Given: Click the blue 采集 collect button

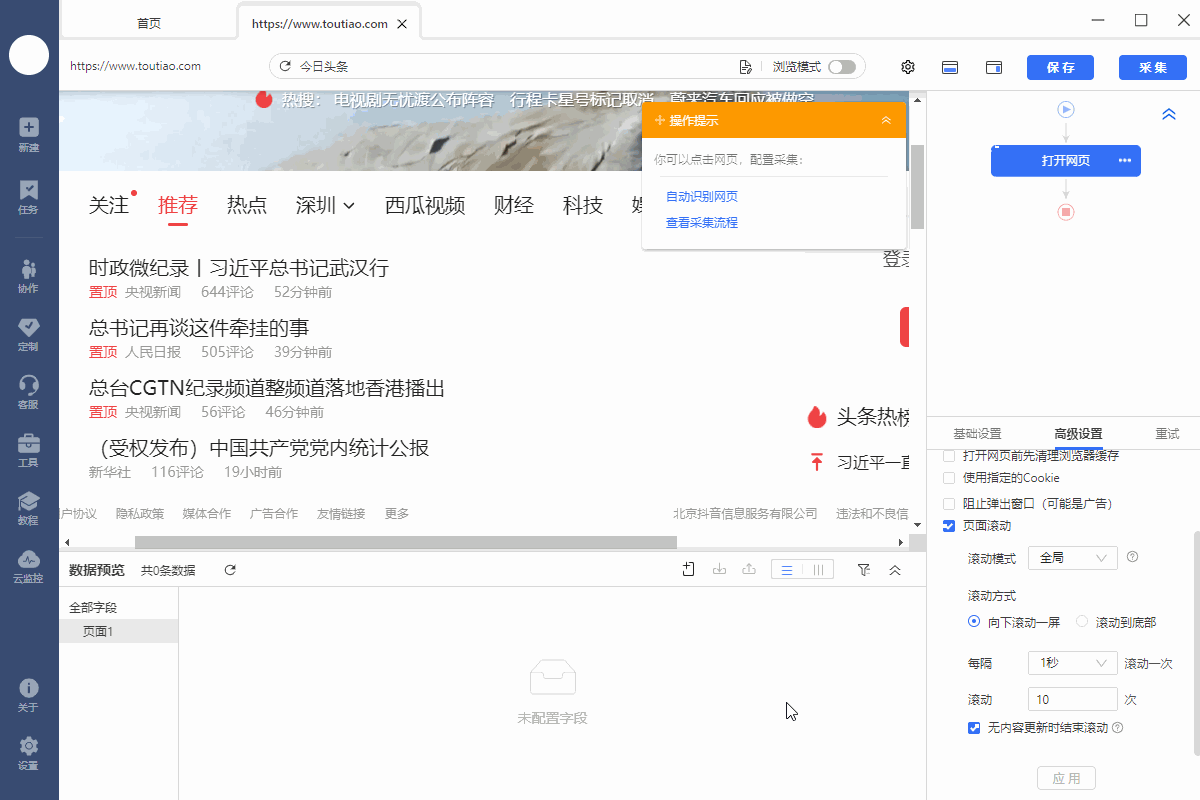Looking at the screenshot, I should (x=1153, y=68).
